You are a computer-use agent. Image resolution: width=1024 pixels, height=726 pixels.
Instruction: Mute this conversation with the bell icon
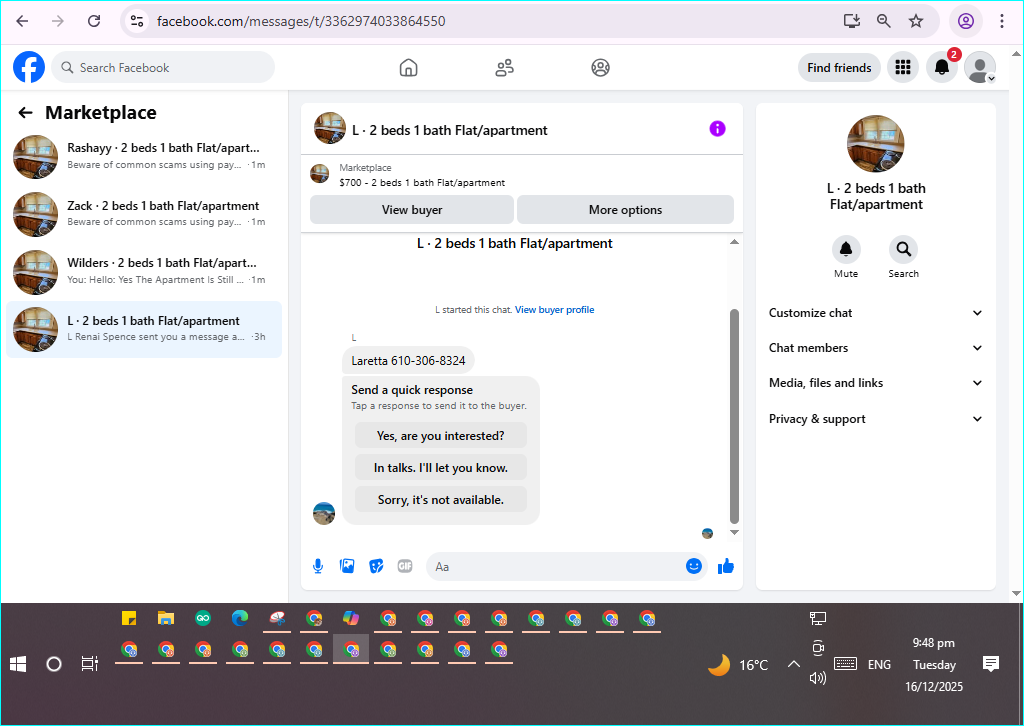(846, 249)
